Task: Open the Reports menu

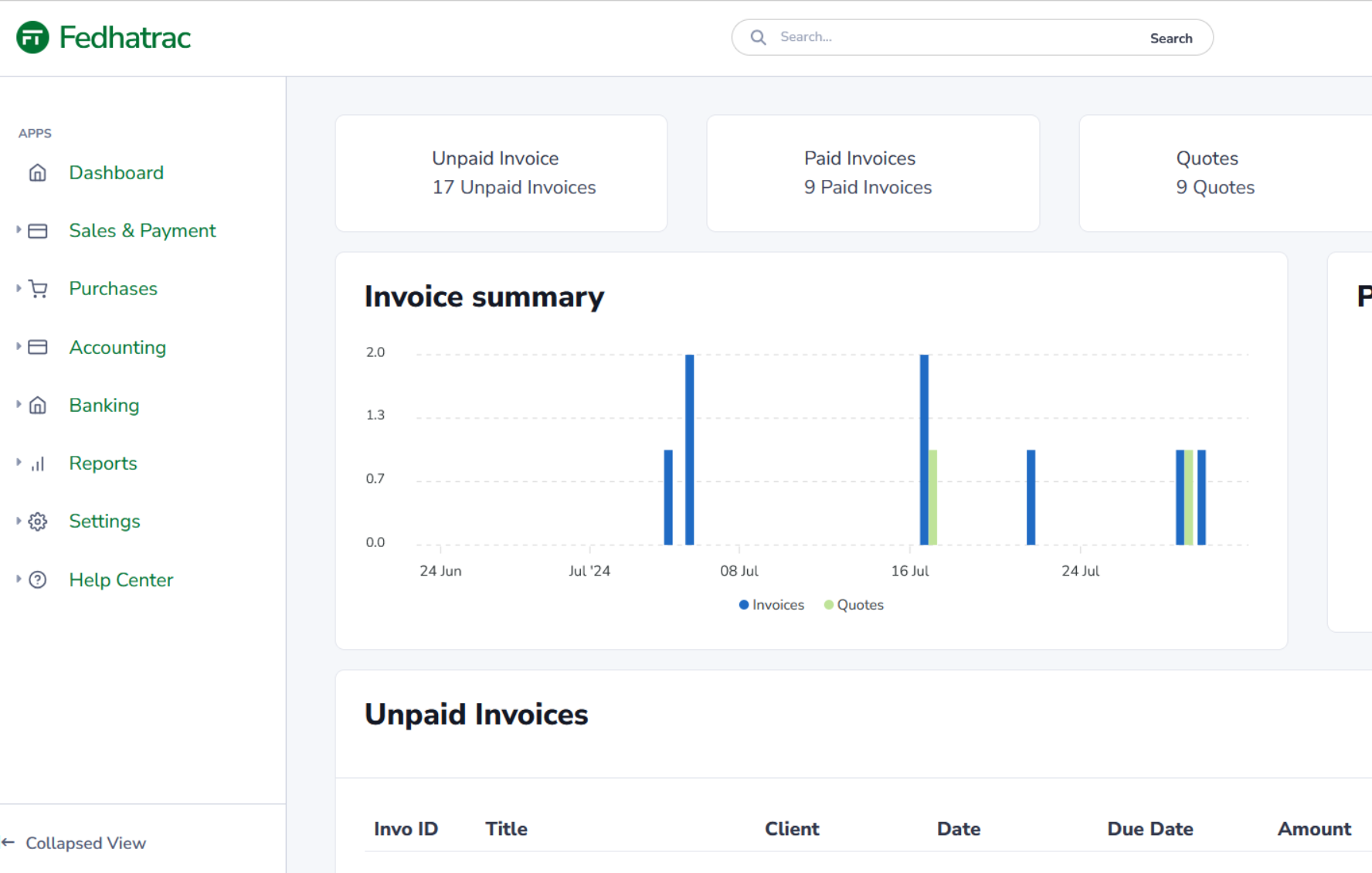Action: click(x=103, y=464)
